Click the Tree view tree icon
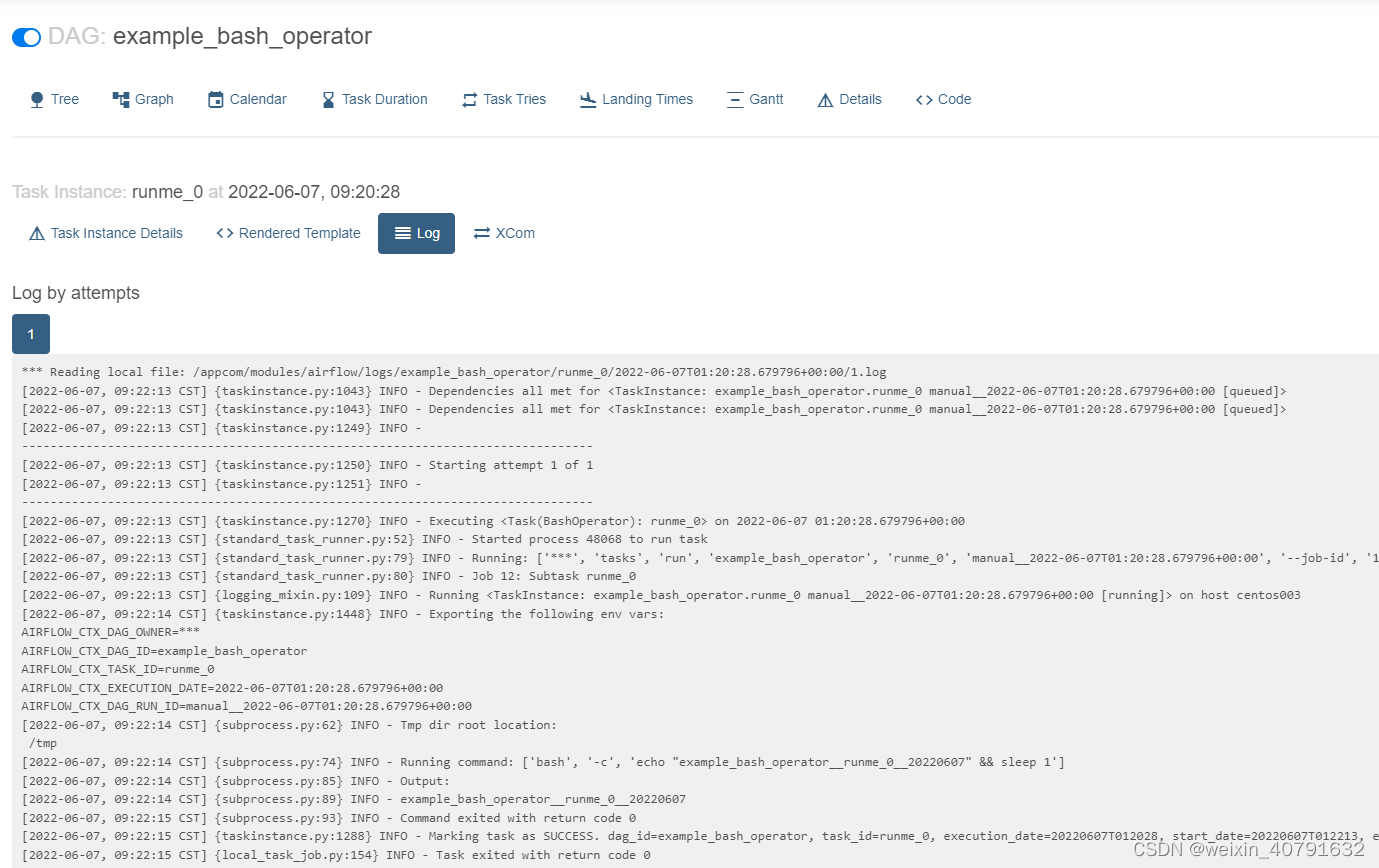 (37, 99)
